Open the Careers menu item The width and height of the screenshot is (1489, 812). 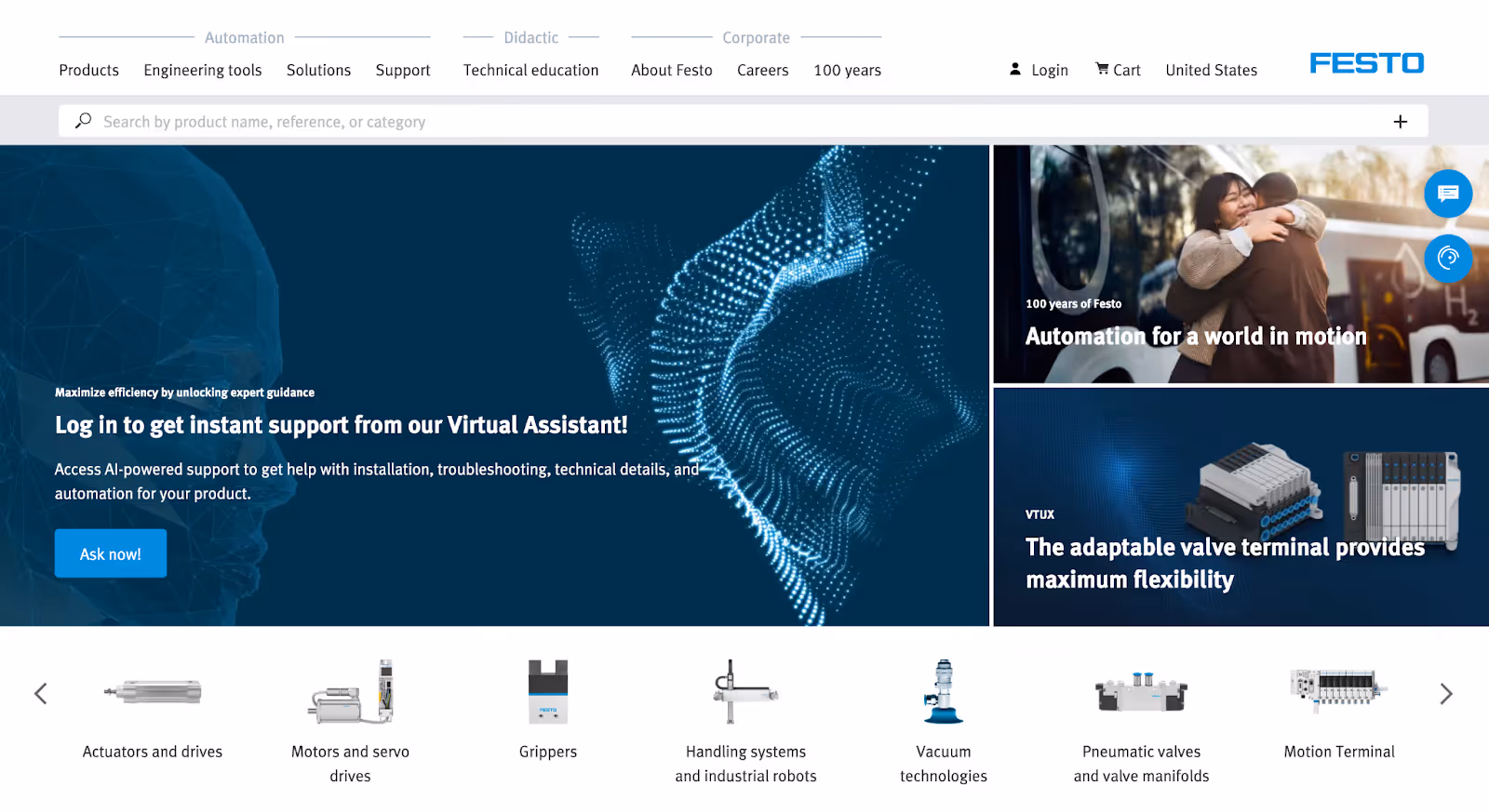point(763,71)
